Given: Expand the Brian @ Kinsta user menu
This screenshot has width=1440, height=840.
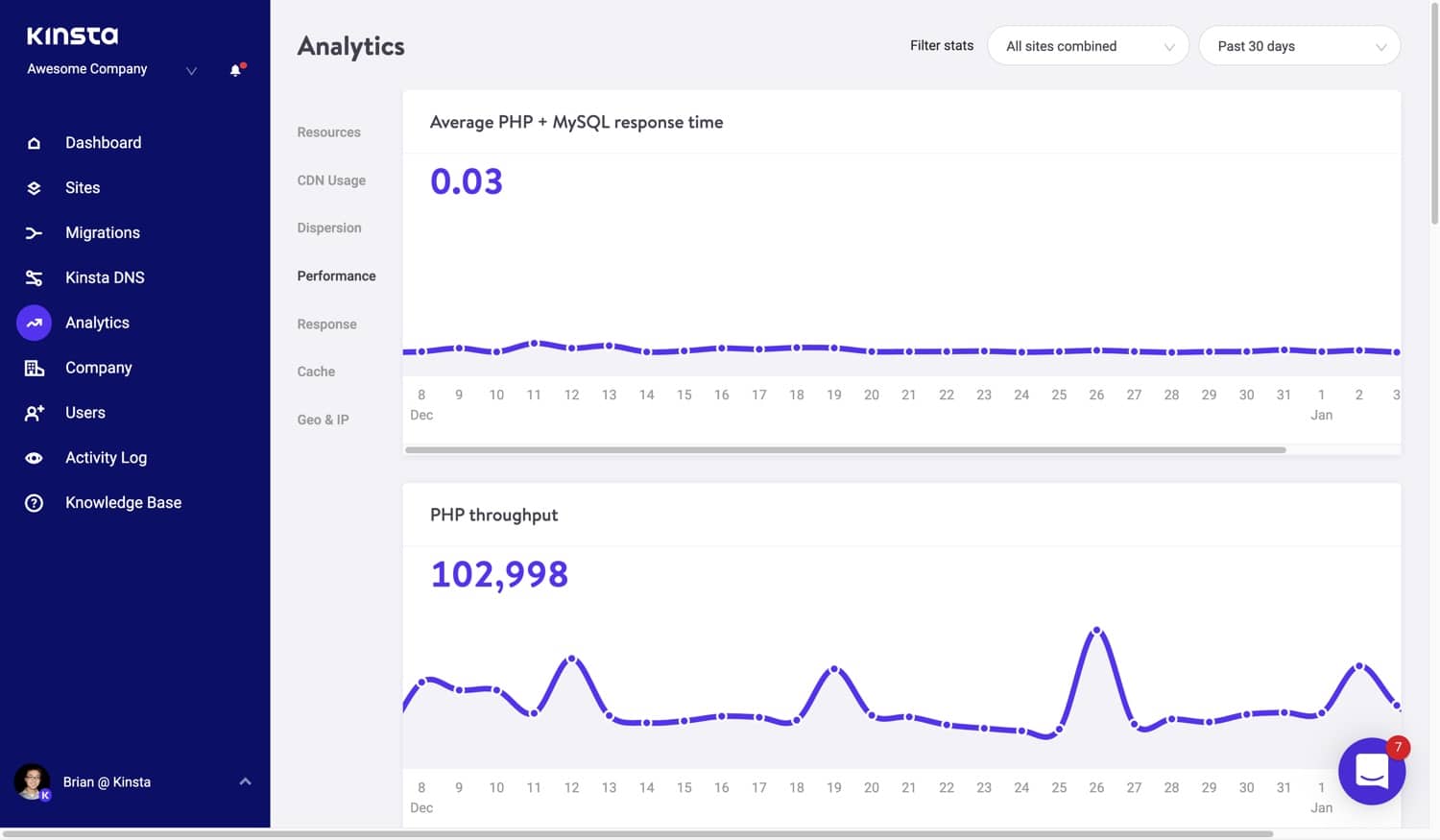Looking at the screenshot, I should 245,781.
